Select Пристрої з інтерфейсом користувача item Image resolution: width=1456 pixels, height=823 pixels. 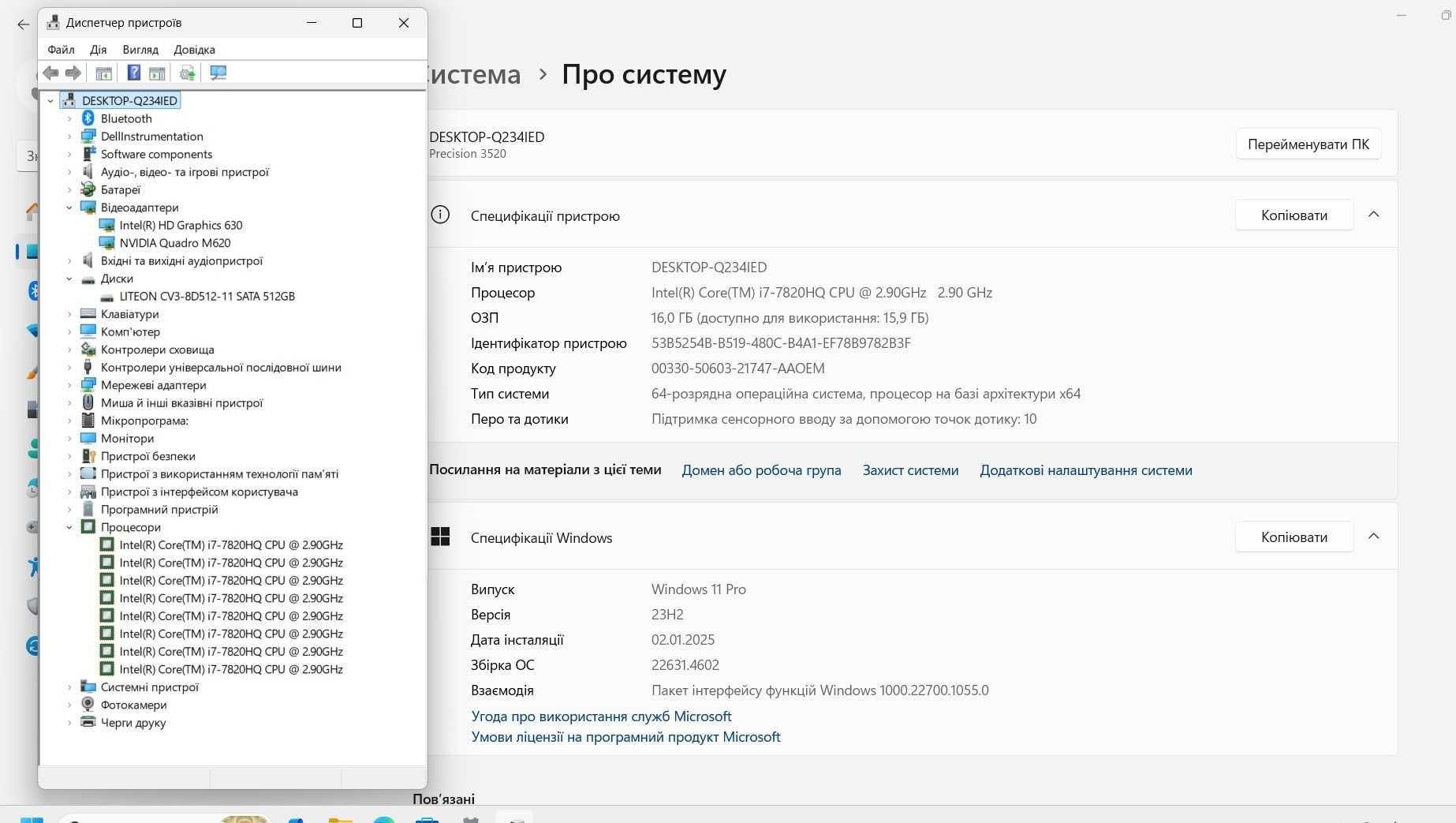[x=200, y=492]
